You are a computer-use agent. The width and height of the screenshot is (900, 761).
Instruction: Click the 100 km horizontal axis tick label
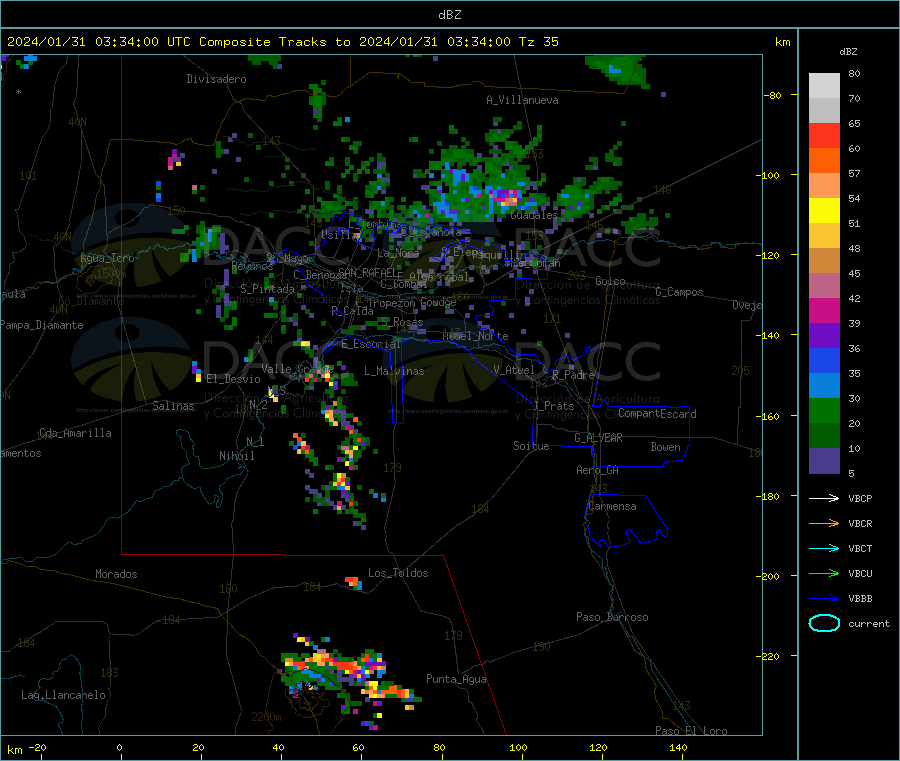tap(518, 747)
